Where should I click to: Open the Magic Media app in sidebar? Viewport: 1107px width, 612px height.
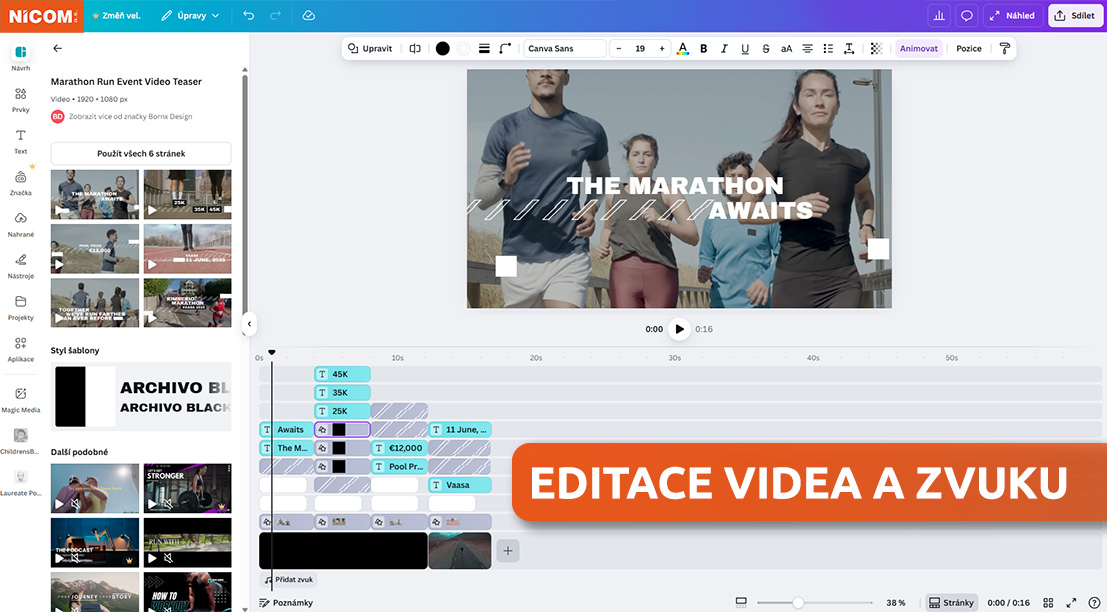(x=20, y=399)
